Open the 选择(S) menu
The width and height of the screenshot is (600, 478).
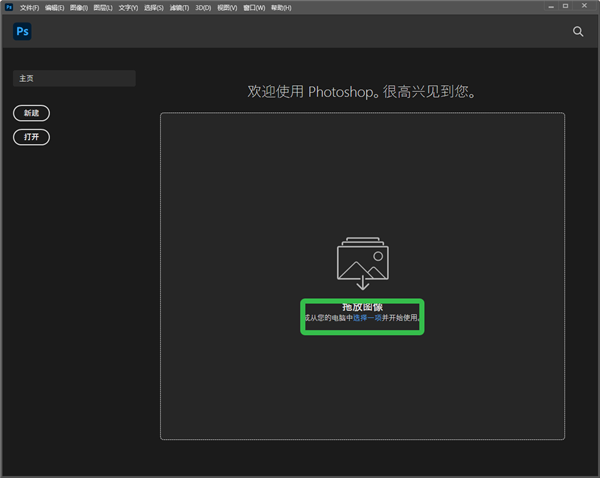[154, 7]
